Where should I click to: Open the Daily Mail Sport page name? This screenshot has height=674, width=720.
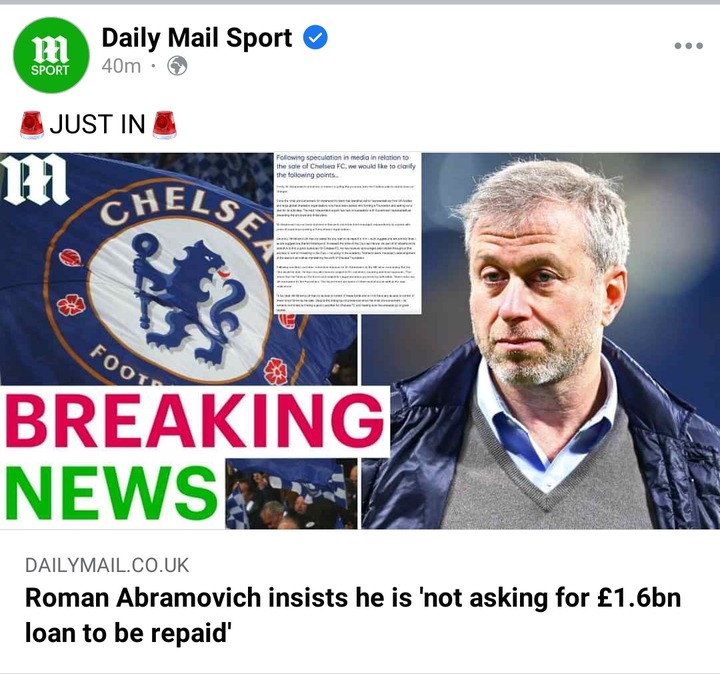[x=197, y=38]
